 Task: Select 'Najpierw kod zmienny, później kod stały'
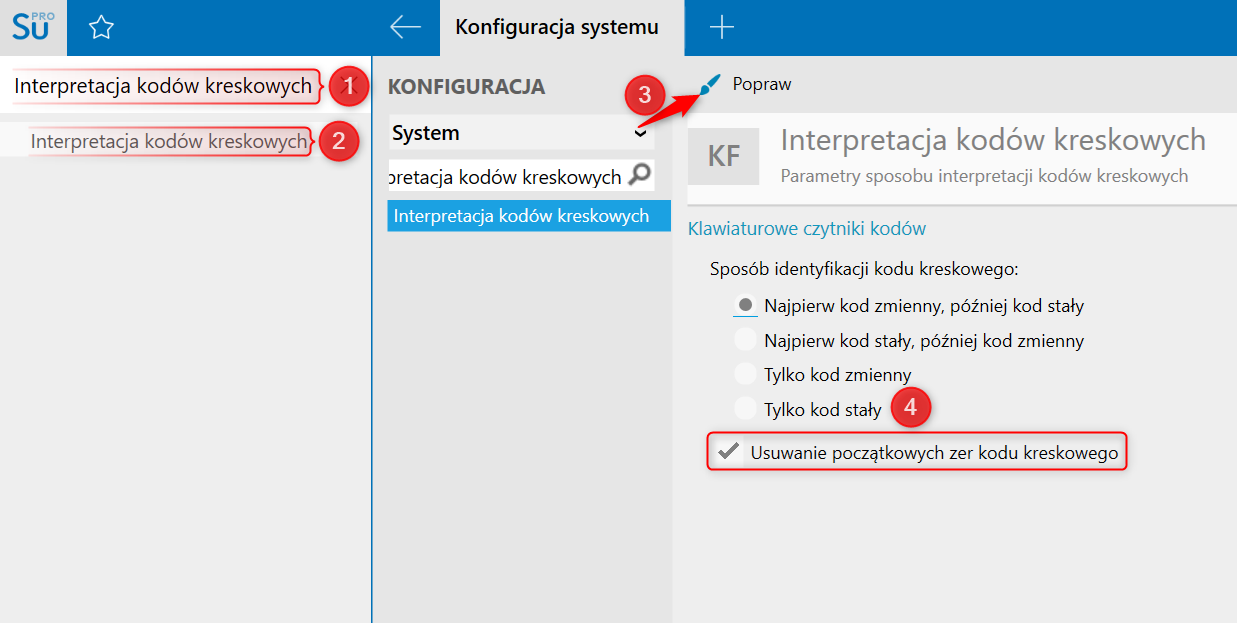pyautogui.click(x=745, y=306)
